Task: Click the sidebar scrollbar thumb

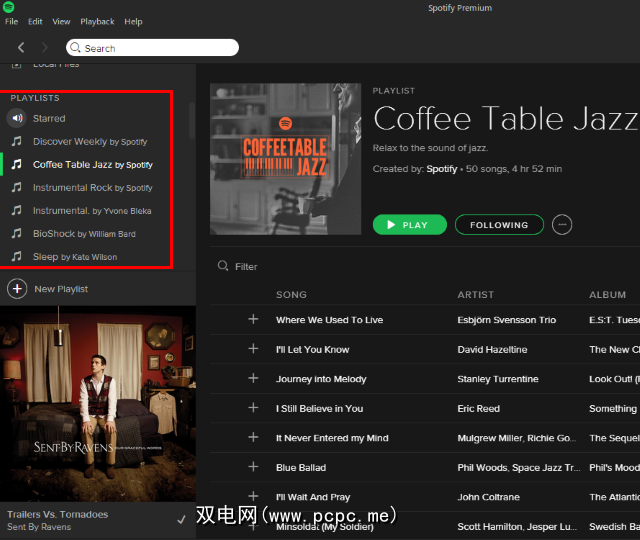Action: 191,120
